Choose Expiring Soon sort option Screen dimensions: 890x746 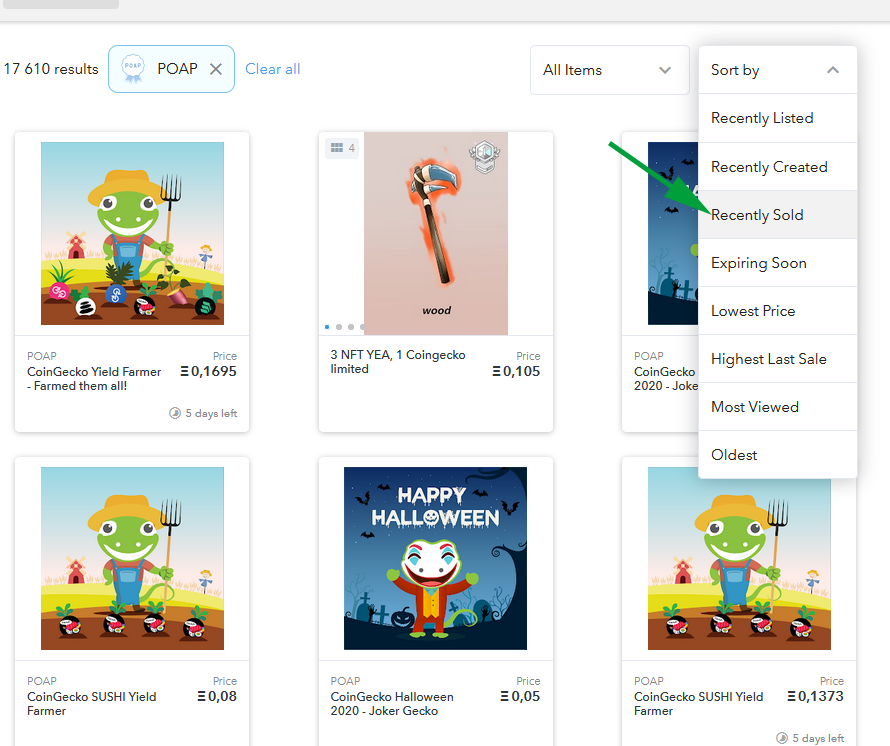777,263
